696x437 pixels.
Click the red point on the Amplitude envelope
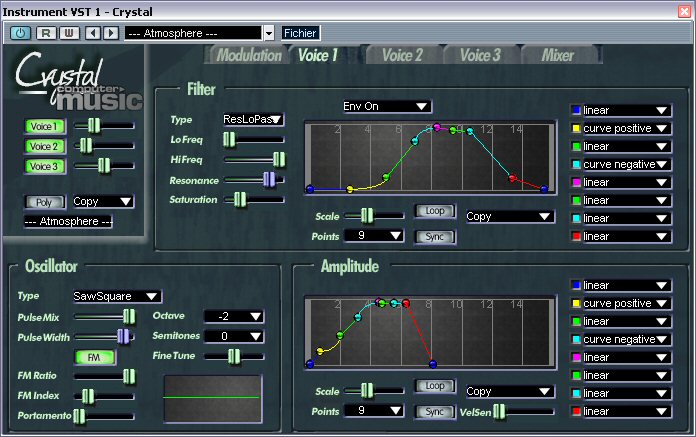pos(406,303)
